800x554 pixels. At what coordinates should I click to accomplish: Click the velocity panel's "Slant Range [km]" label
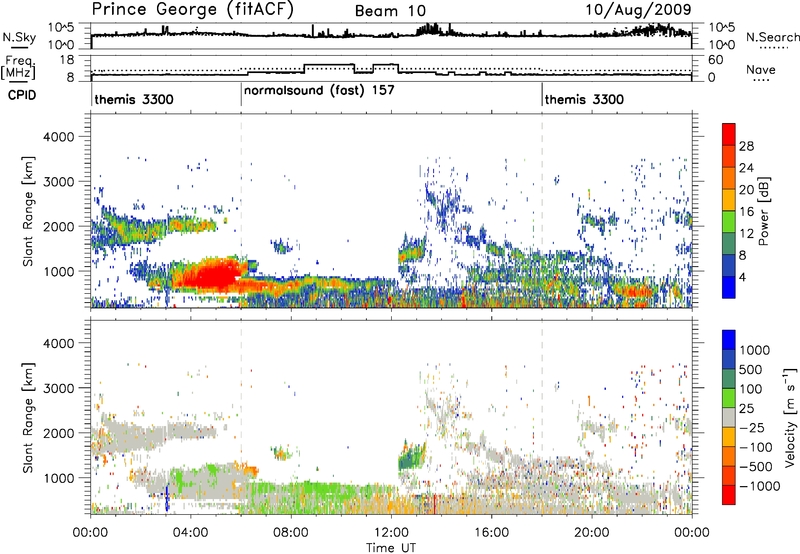28,418
